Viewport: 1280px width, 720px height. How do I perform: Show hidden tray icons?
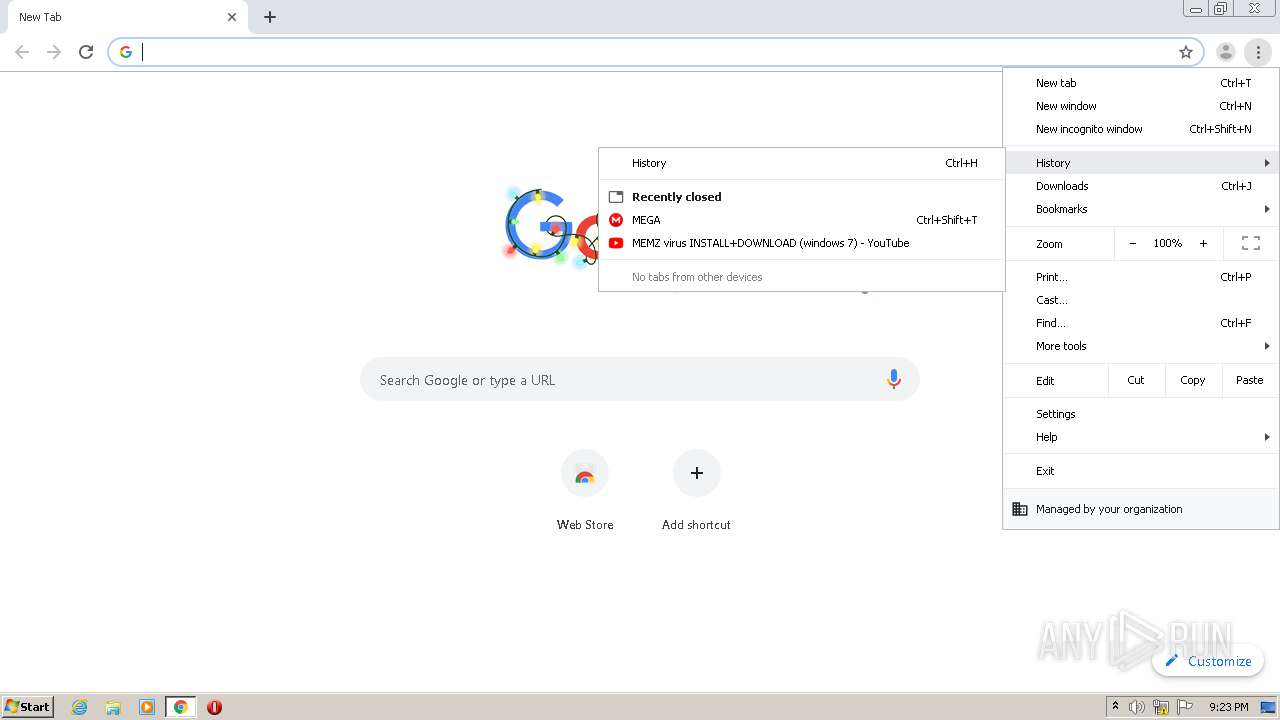1115,707
